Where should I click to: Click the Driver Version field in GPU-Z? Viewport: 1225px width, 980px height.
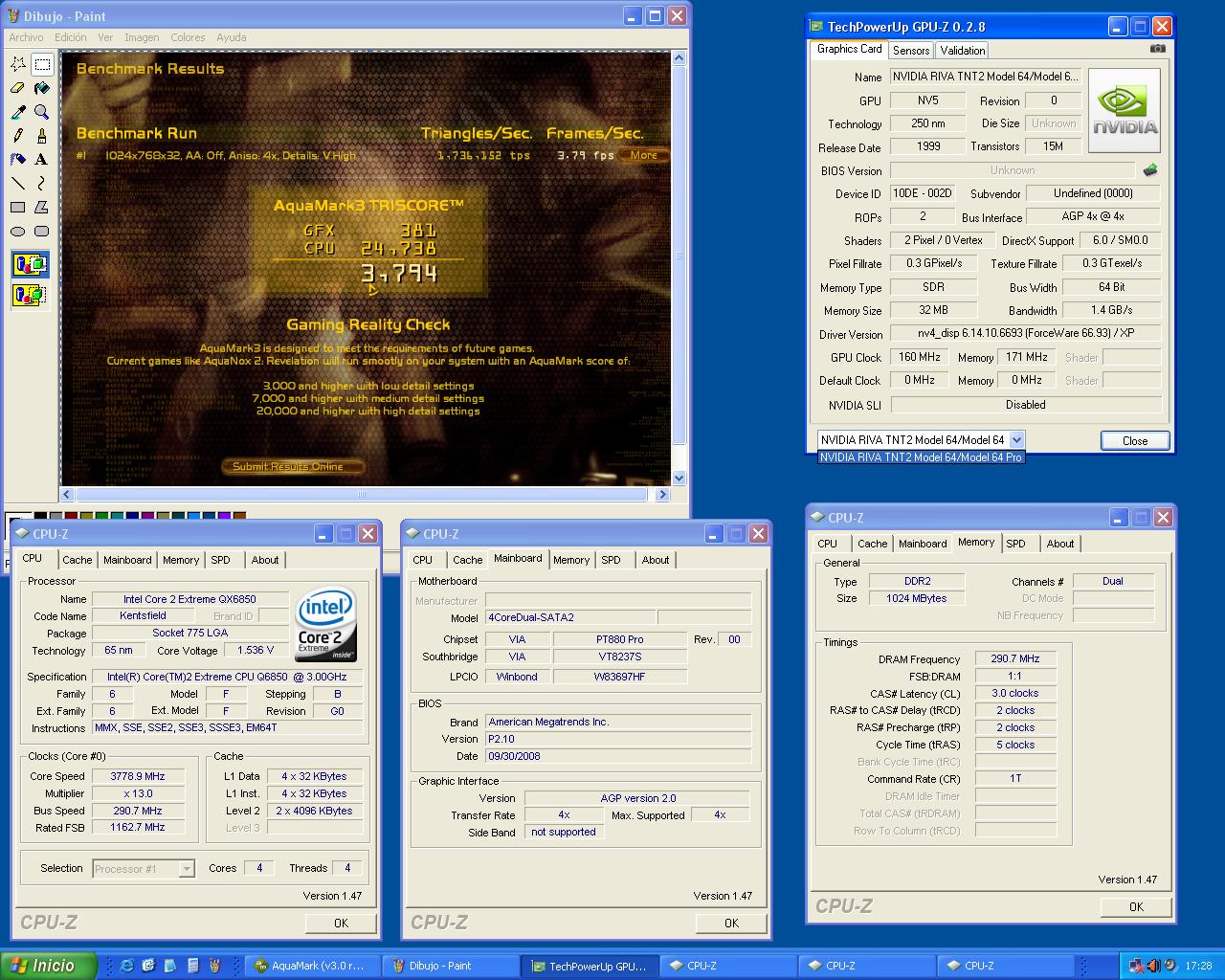pos(1025,333)
